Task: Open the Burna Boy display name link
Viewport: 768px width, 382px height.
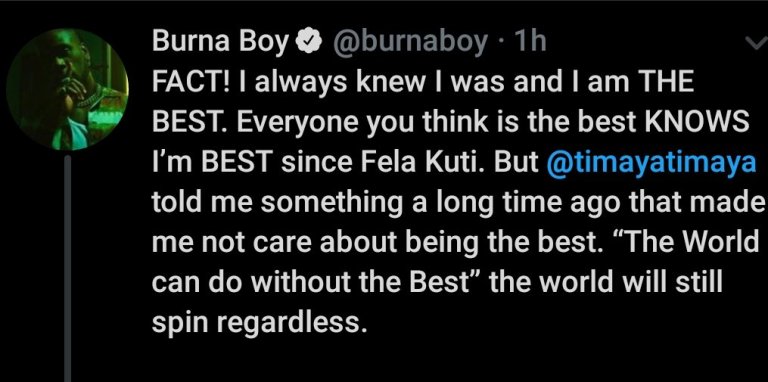Action: (220, 42)
